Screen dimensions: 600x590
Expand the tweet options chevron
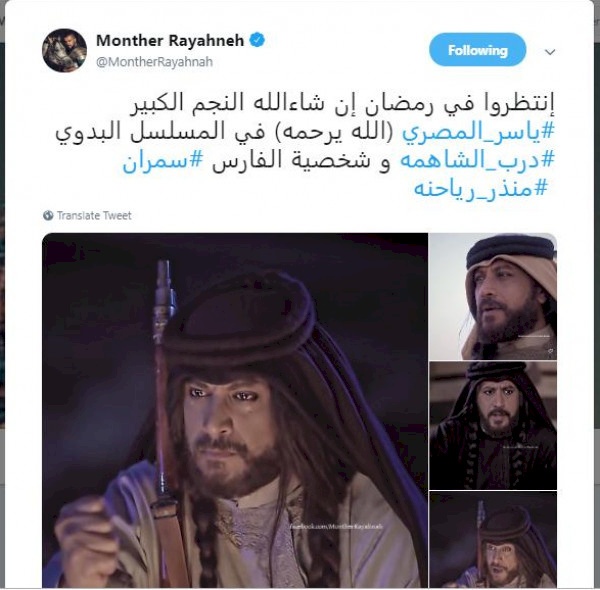(x=550, y=52)
